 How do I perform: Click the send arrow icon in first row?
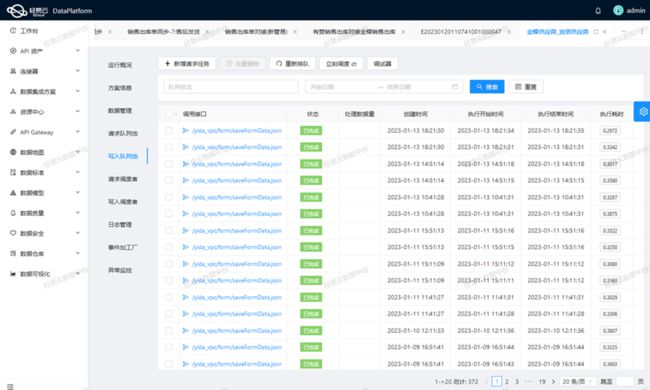tap(185, 131)
